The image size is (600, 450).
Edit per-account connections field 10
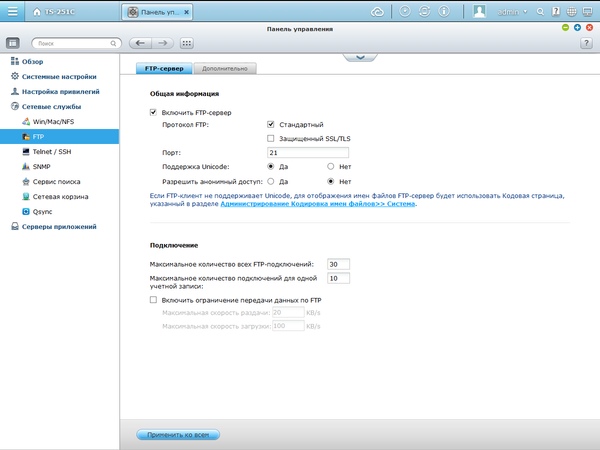pyautogui.click(x=338, y=278)
